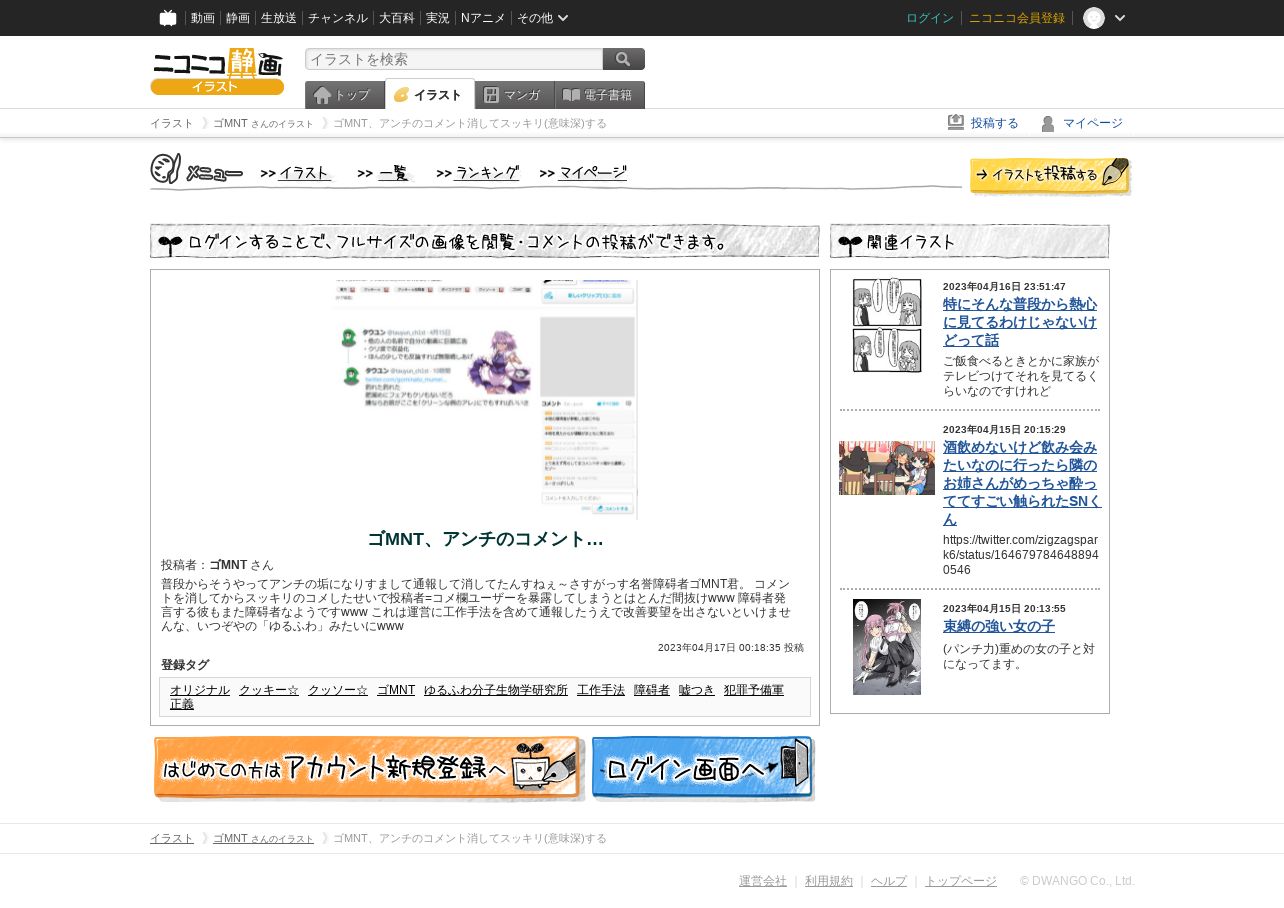The image size is (1284, 908).
Task: Click the 投稿する link in breadcrumb bar
Action: click(995, 123)
